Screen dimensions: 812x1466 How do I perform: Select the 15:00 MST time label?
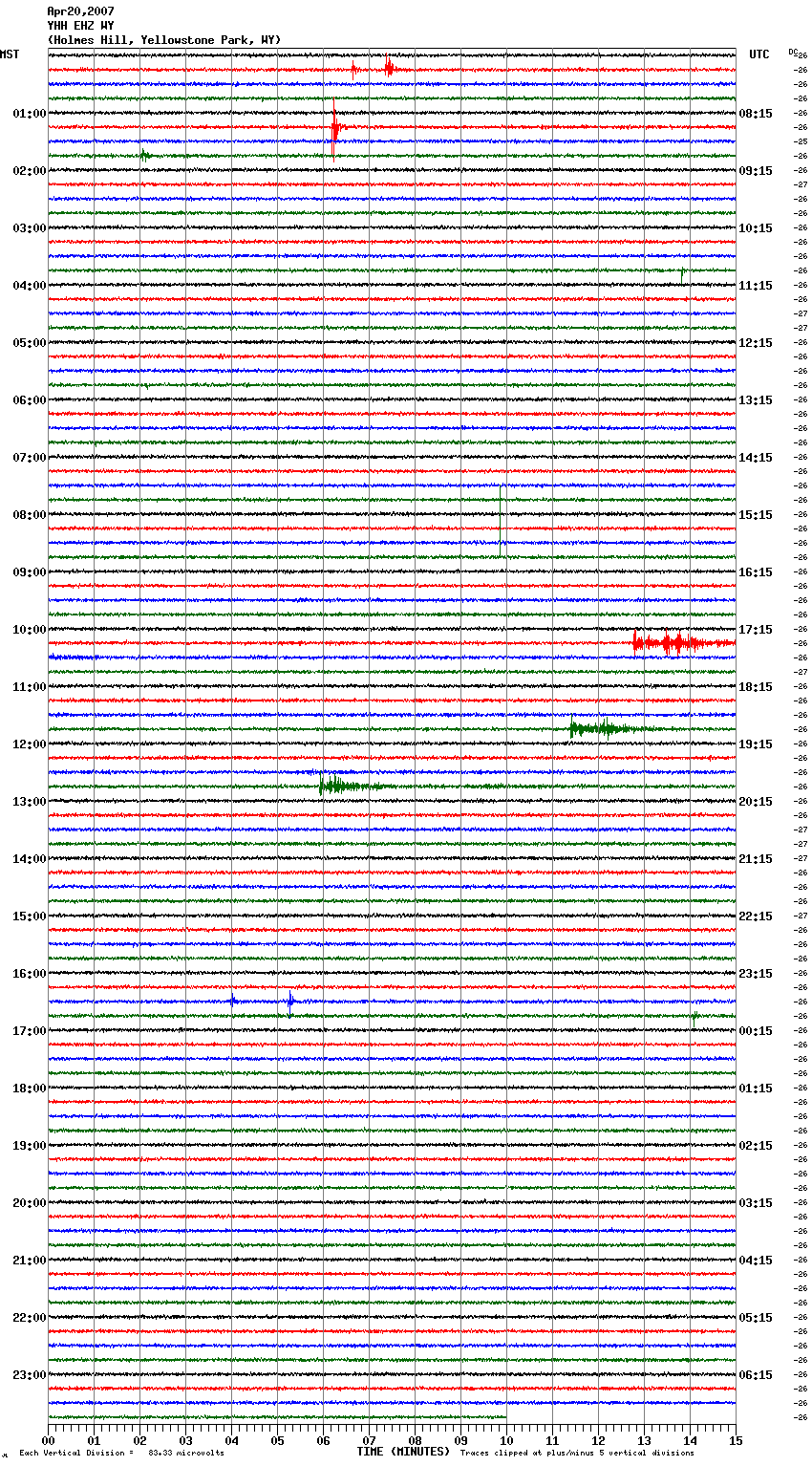[30, 916]
